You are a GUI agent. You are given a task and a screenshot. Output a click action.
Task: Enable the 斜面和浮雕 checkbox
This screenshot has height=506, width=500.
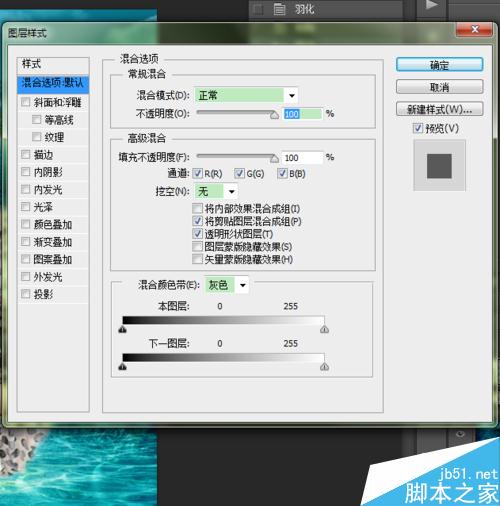[26, 102]
